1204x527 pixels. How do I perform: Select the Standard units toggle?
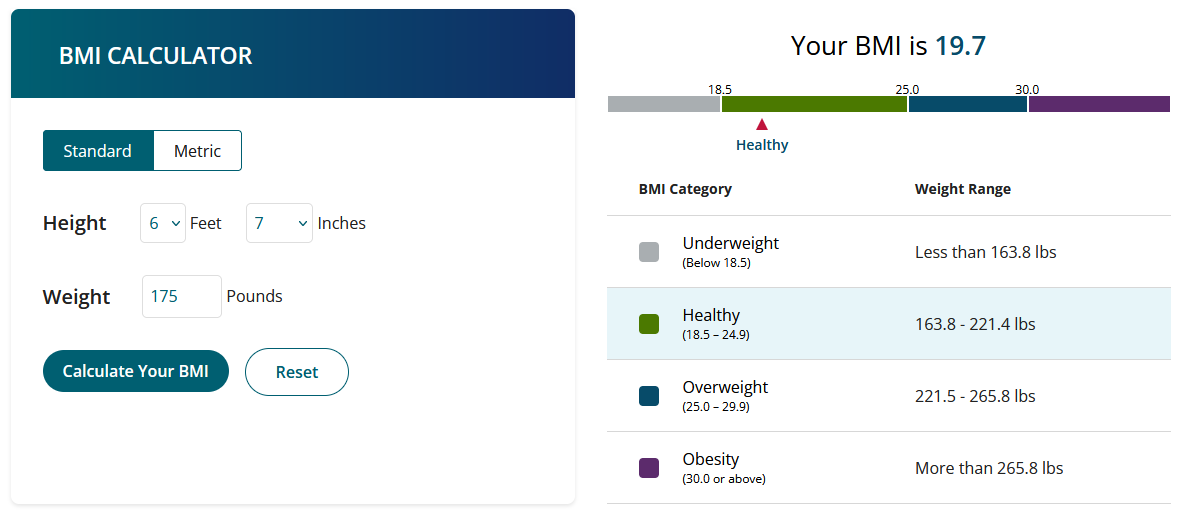pos(98,151)
